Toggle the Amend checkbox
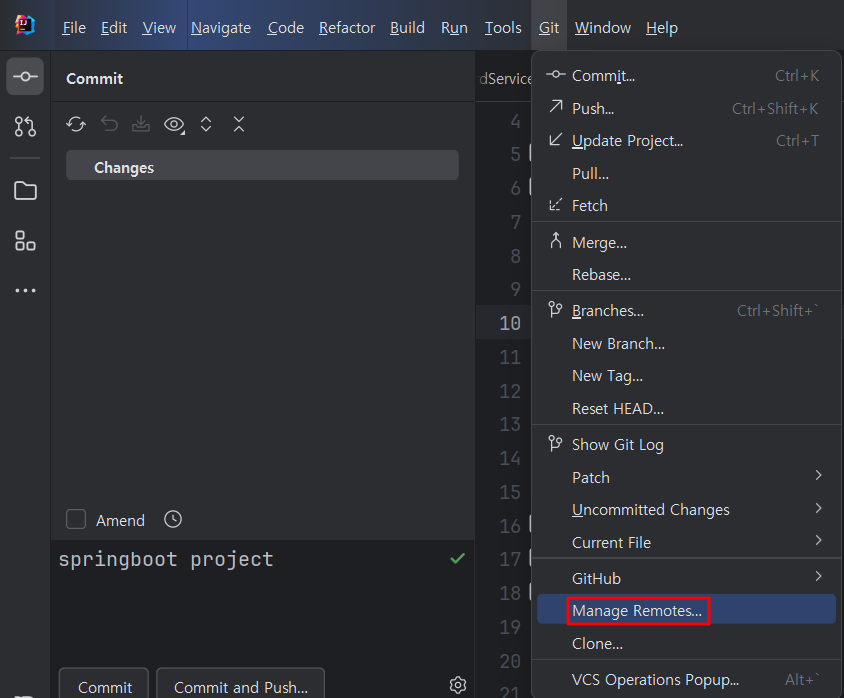Screen dimensions: 844x698 (76, 519)
